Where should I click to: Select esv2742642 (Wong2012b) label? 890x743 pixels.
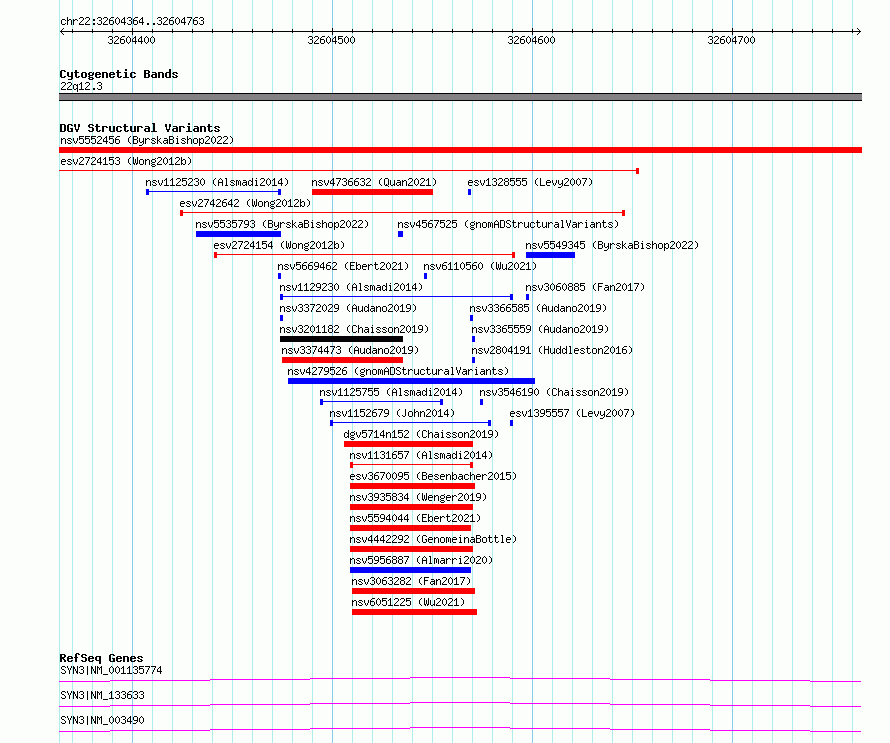click(x=245, y=203)
